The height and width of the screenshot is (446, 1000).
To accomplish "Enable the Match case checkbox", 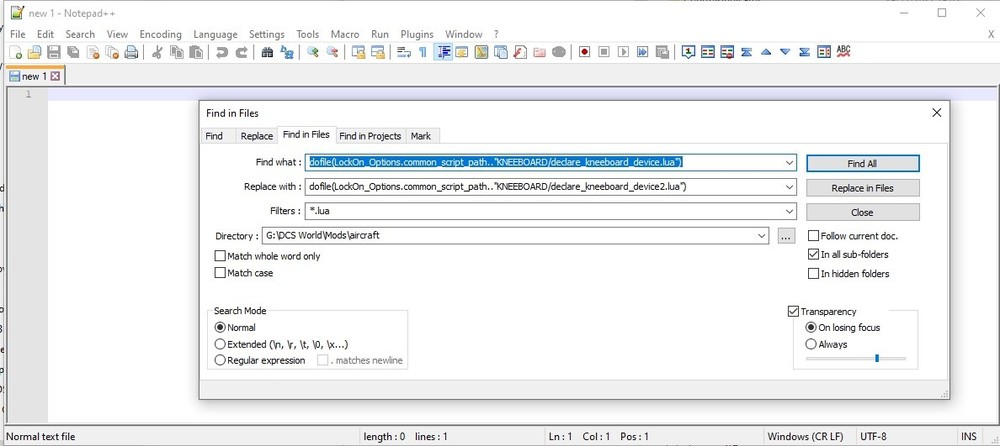I will tap(220, 273).
